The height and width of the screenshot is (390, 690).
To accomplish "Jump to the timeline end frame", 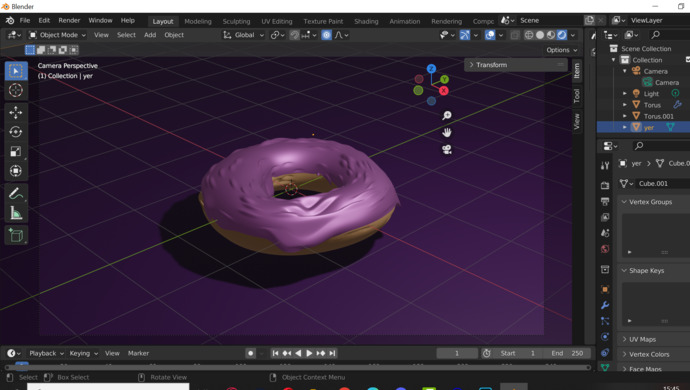I will 332,353.
